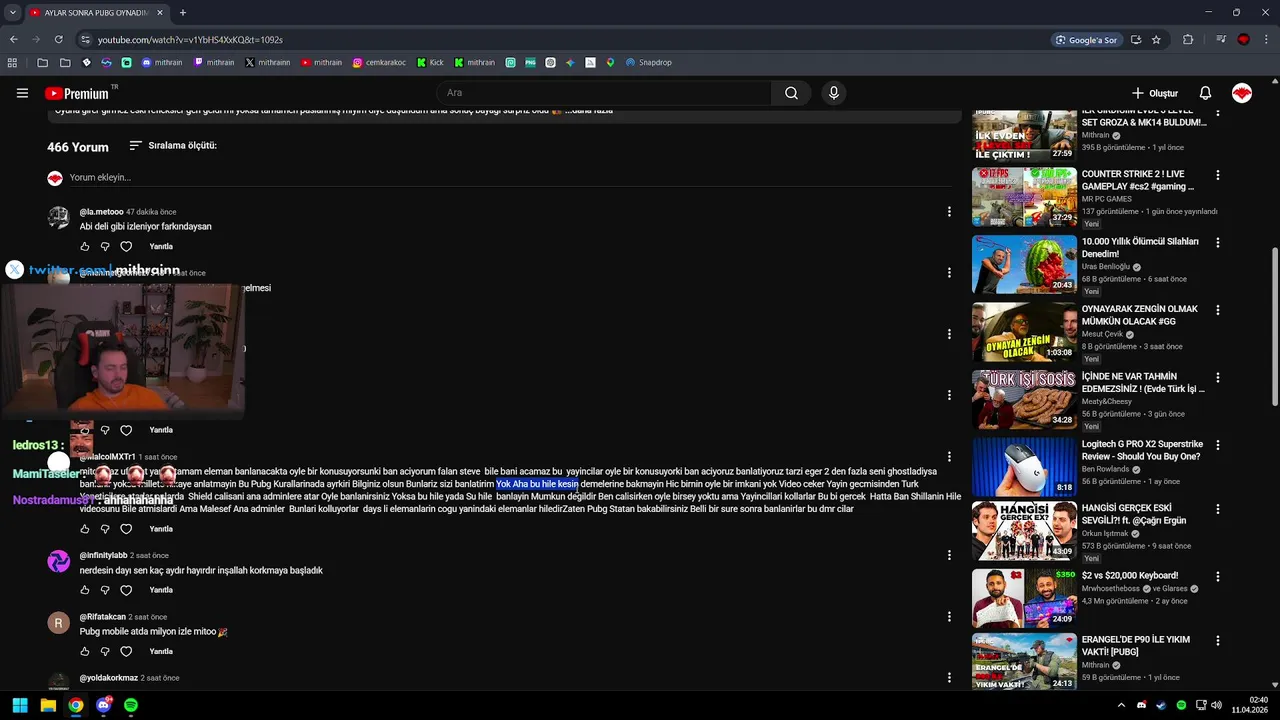Reload the page in Chrome
This screenshot has height=720, width=1280.
point(59,40)
